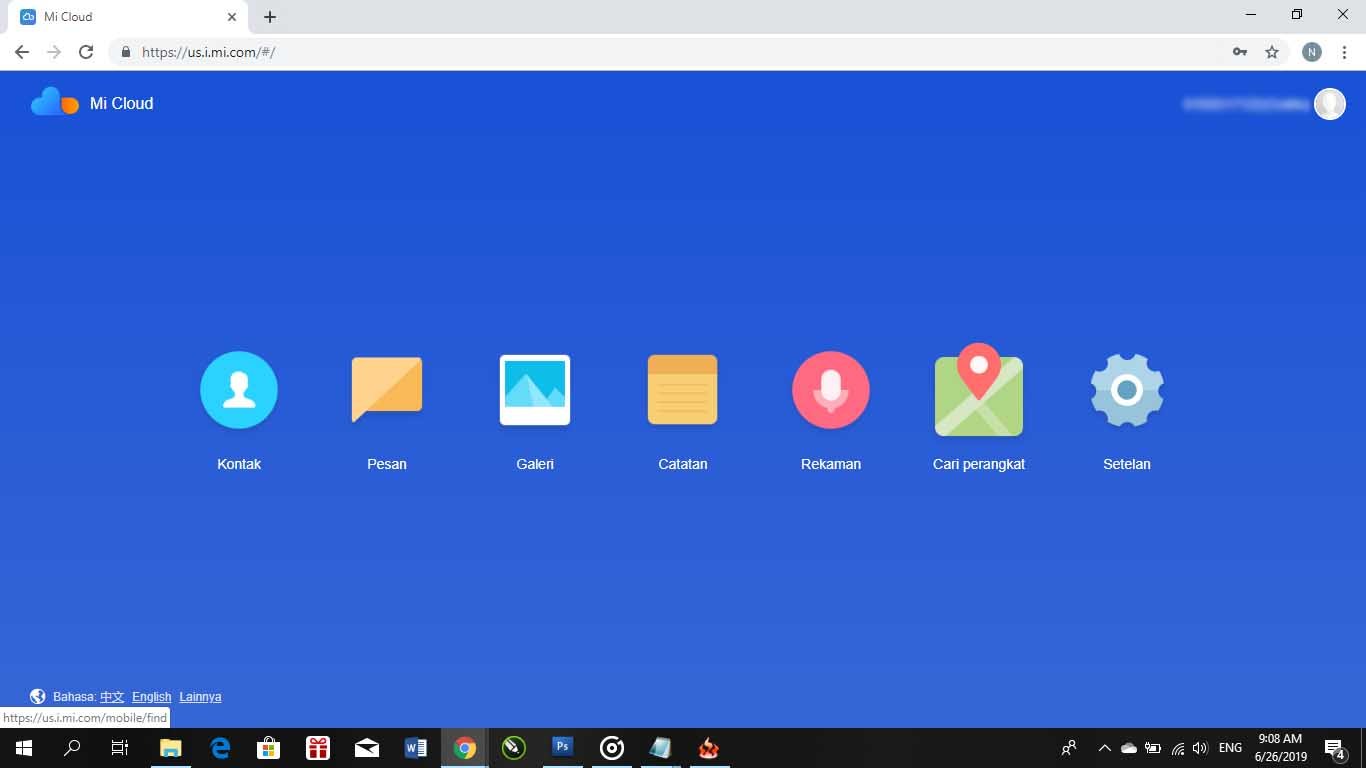
Task: Open a new browser tab
Action: pyautogui.click(x=270, y=17)
